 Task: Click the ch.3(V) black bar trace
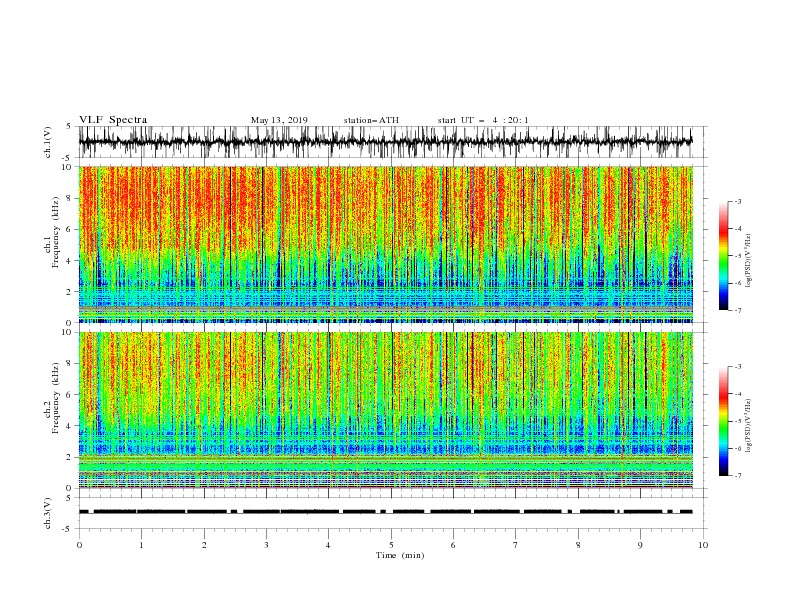(386, 512)
